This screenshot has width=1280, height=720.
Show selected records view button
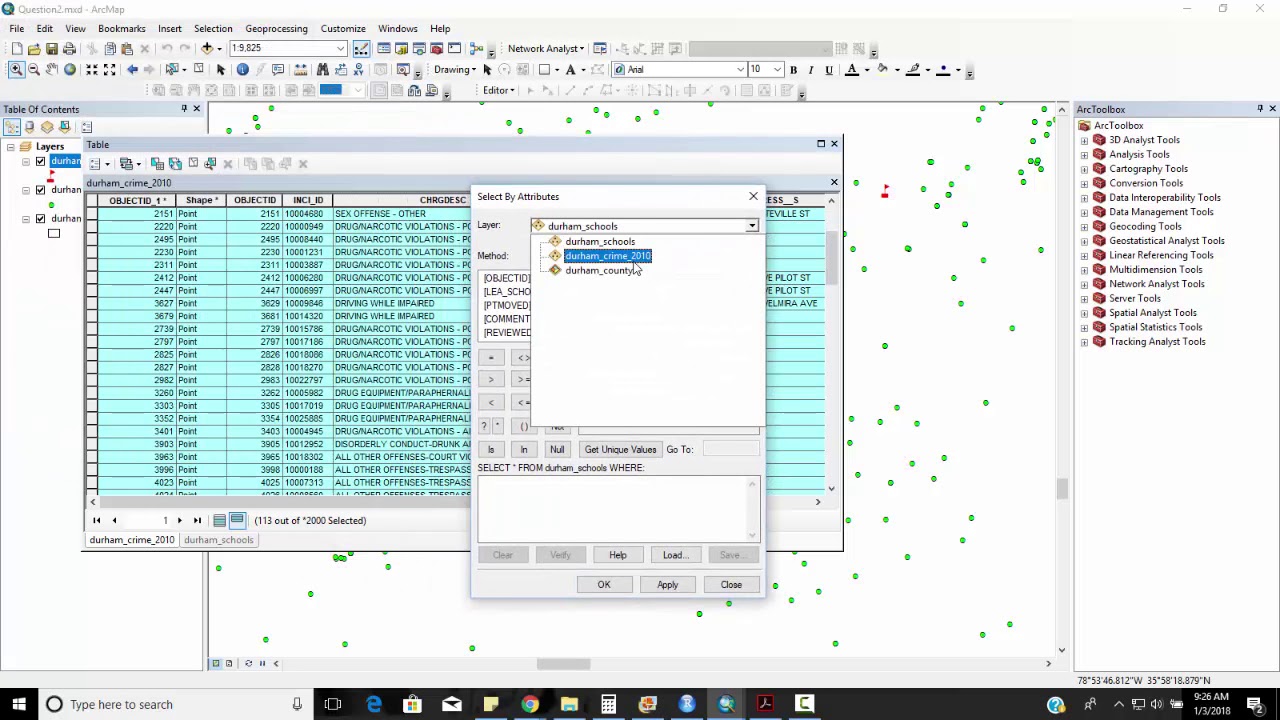point(237,520)
